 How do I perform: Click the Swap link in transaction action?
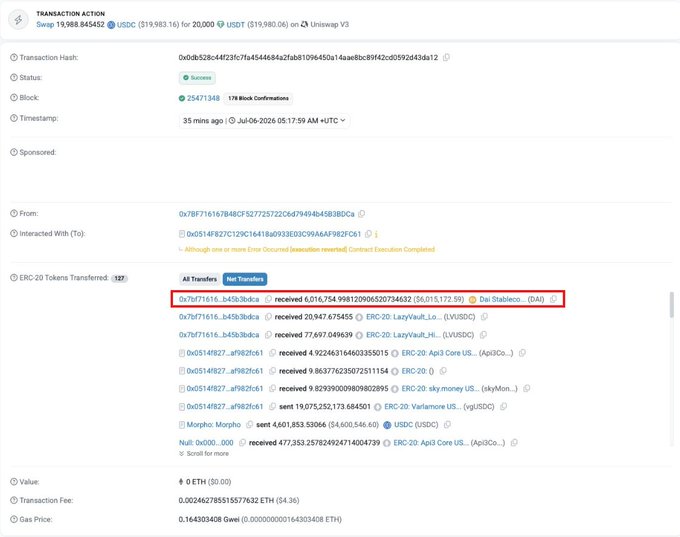point(45,25)
